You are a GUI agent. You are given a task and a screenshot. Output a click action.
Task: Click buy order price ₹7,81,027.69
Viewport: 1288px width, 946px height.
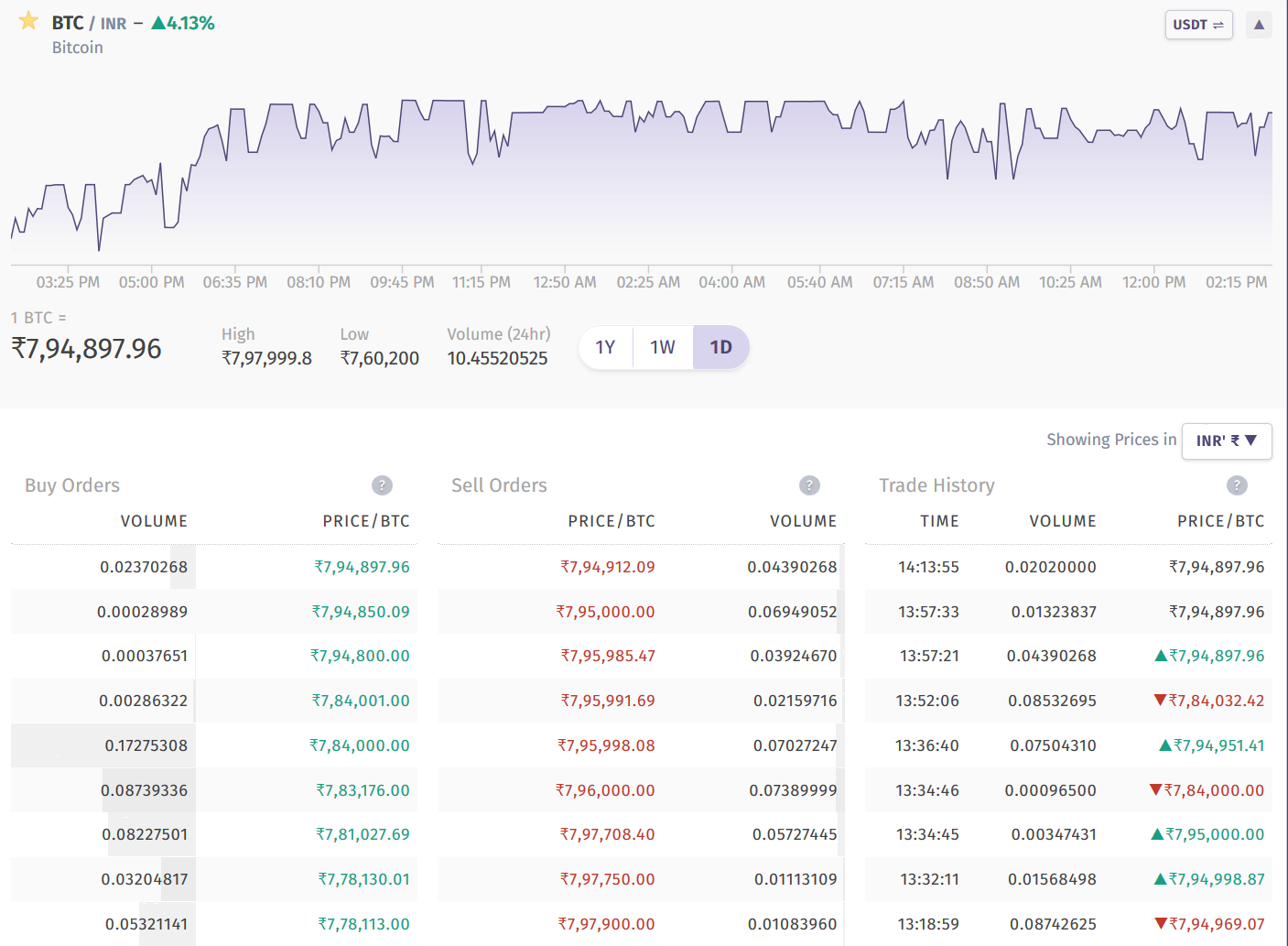(363, 834)
